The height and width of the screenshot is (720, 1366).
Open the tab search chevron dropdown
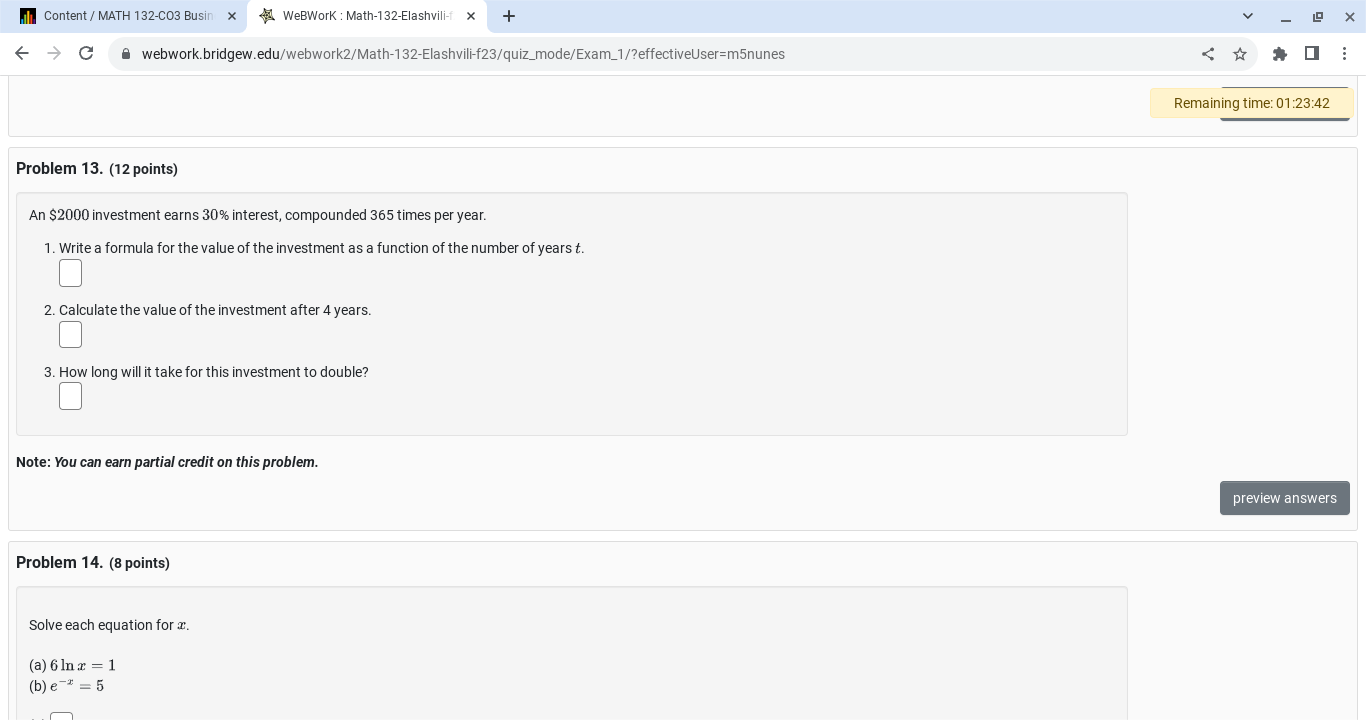point(1248,16)
